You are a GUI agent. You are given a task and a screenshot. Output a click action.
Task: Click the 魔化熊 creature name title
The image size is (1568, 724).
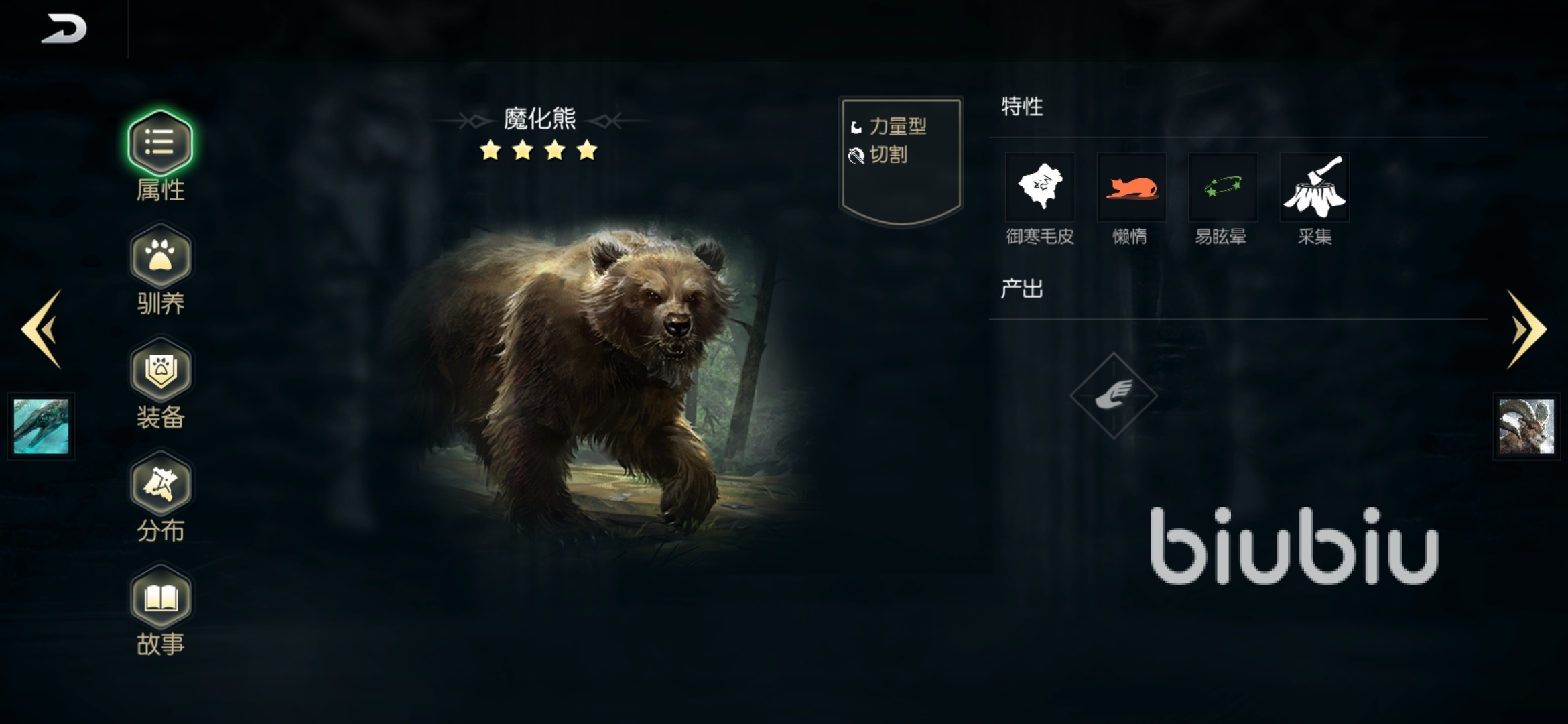click(539, 119)
